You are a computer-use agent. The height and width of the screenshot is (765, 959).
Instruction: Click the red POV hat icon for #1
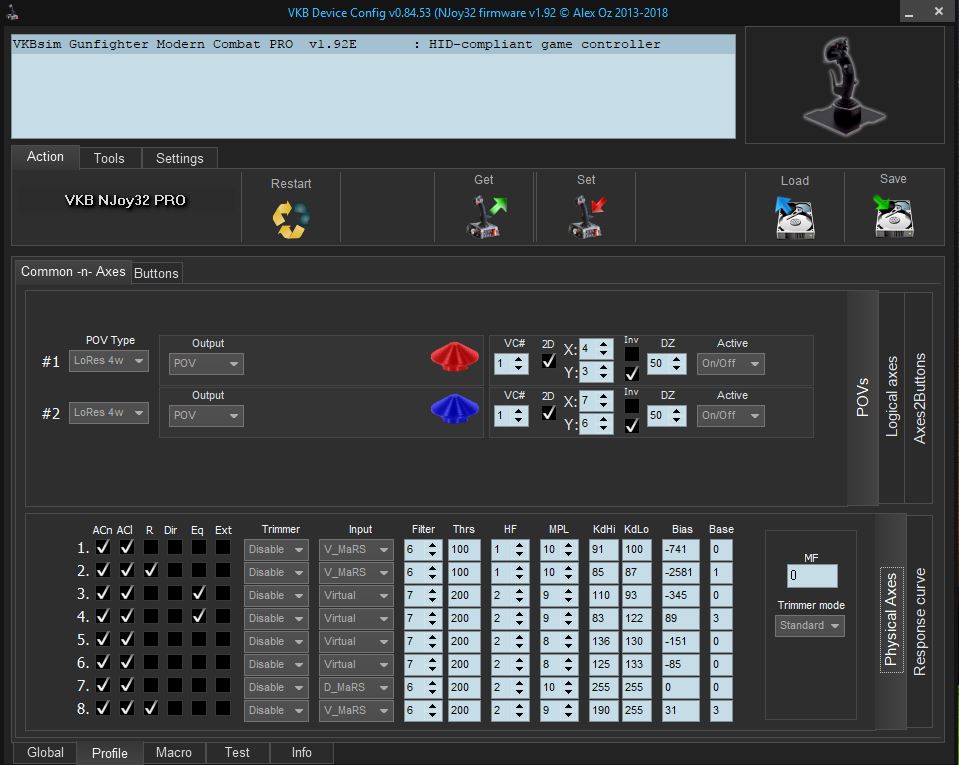tap(454, 357)
